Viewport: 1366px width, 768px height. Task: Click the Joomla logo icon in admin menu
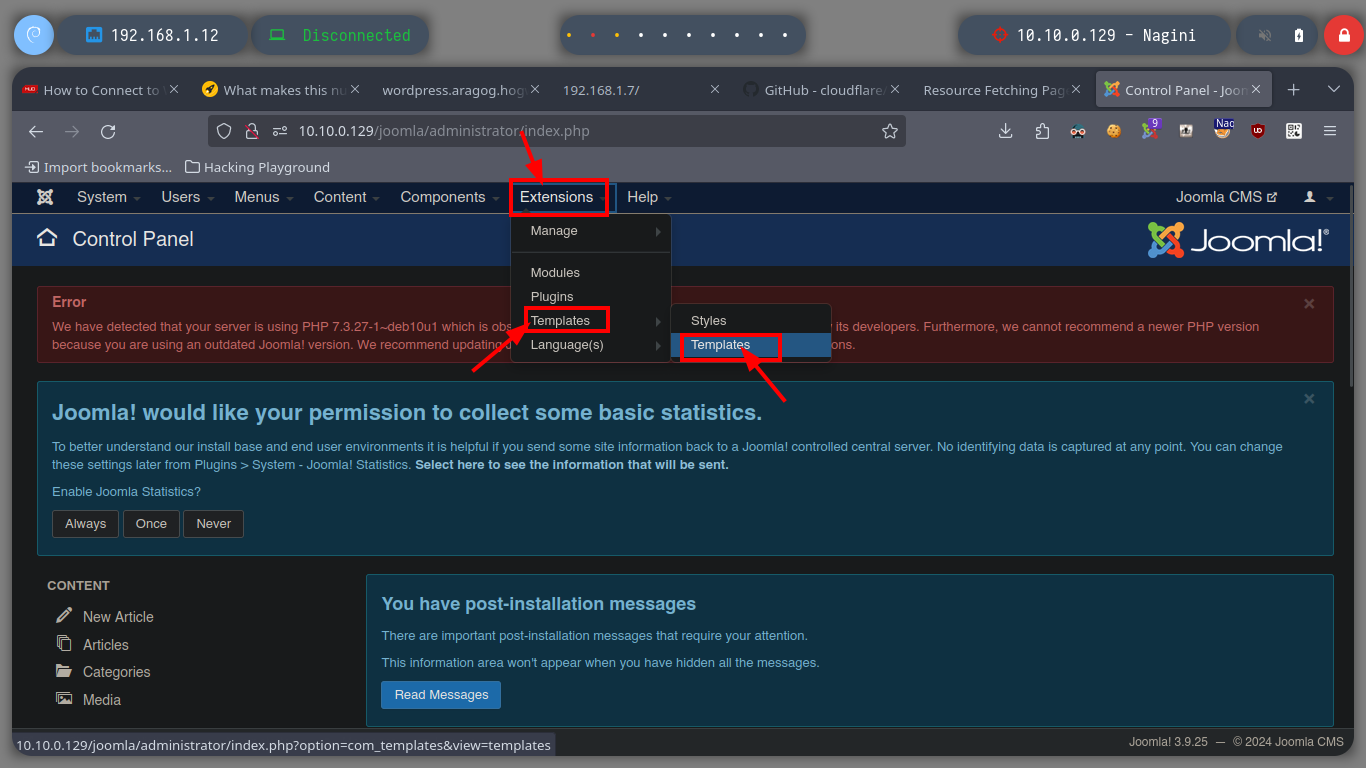pyautogui.click(x=45, y=197)
